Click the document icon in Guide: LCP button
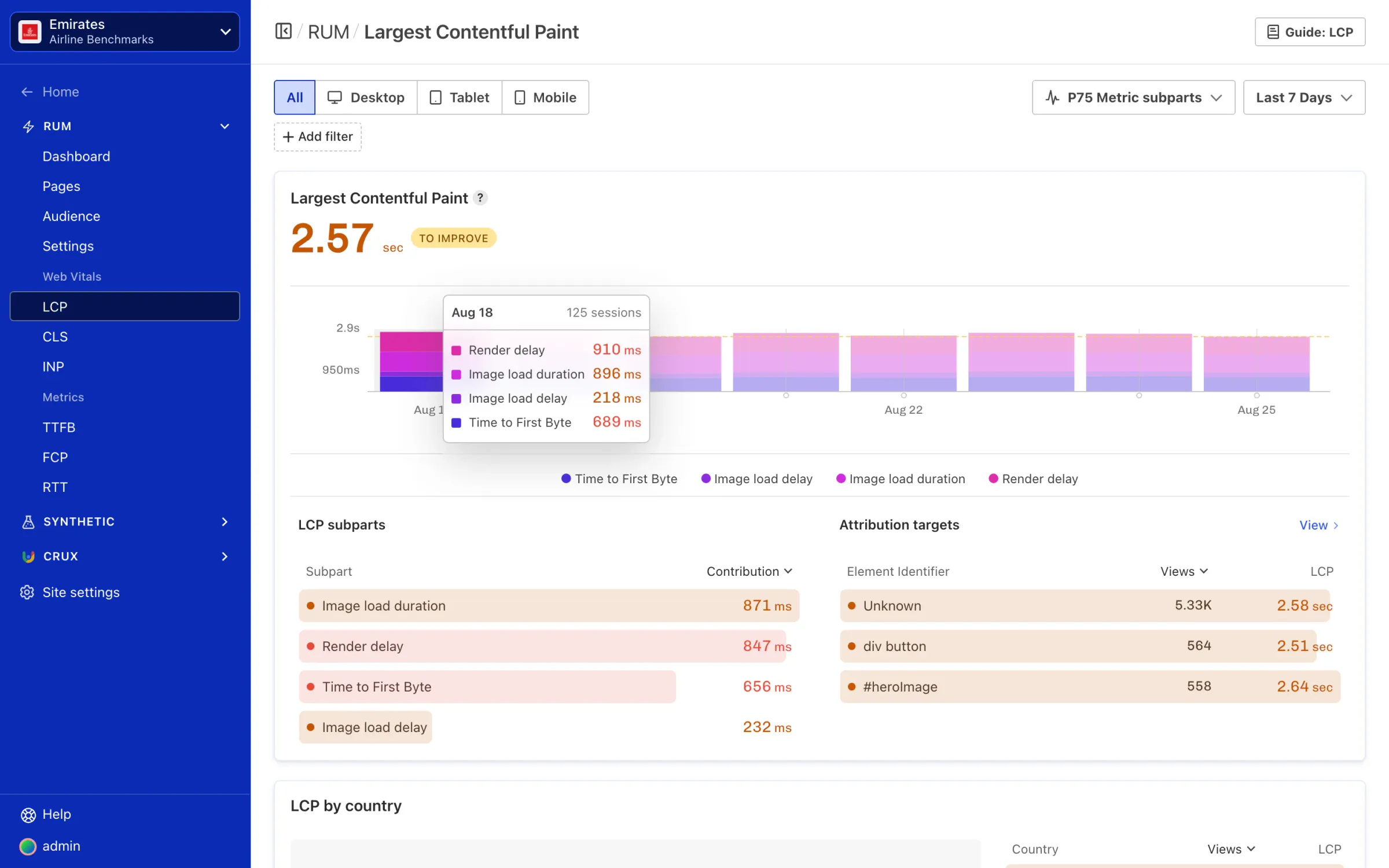The height and width of the screenshot is (868, 1389). (1273, 32)
